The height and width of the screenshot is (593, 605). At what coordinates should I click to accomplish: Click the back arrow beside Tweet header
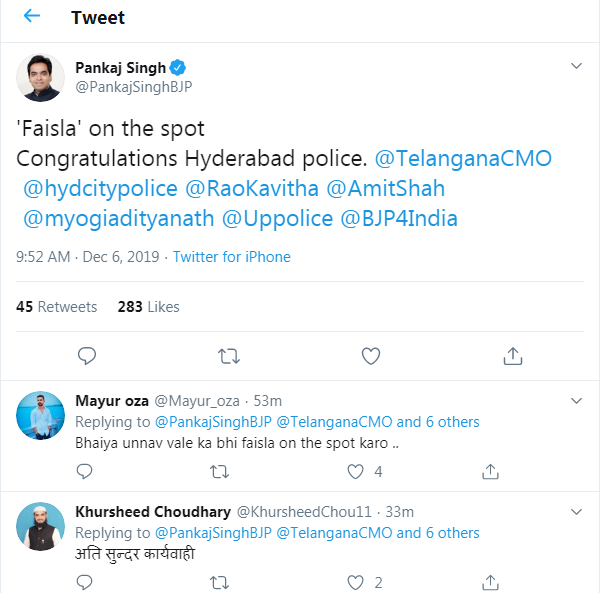pyautogui.click(x=32, y=17)
